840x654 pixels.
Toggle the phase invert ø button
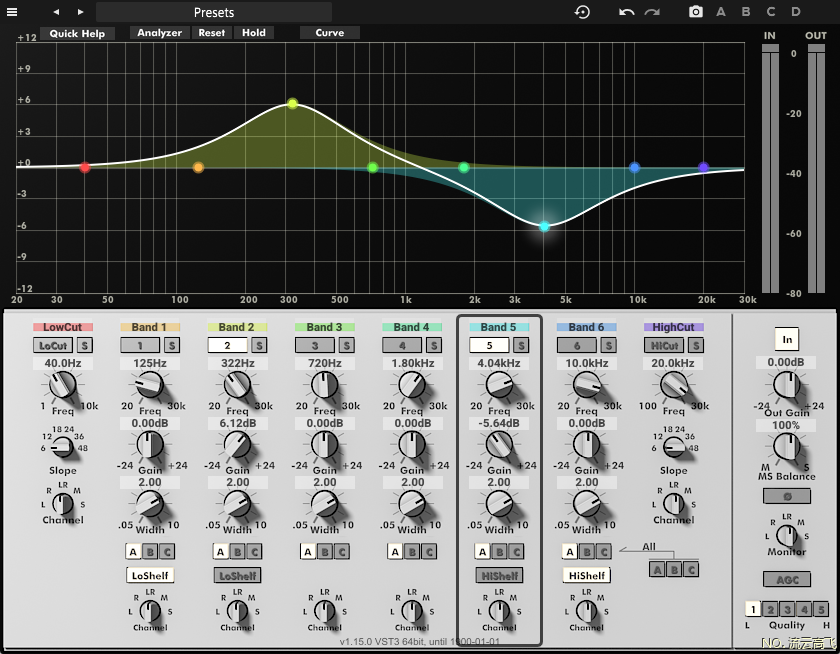[787, 497]
